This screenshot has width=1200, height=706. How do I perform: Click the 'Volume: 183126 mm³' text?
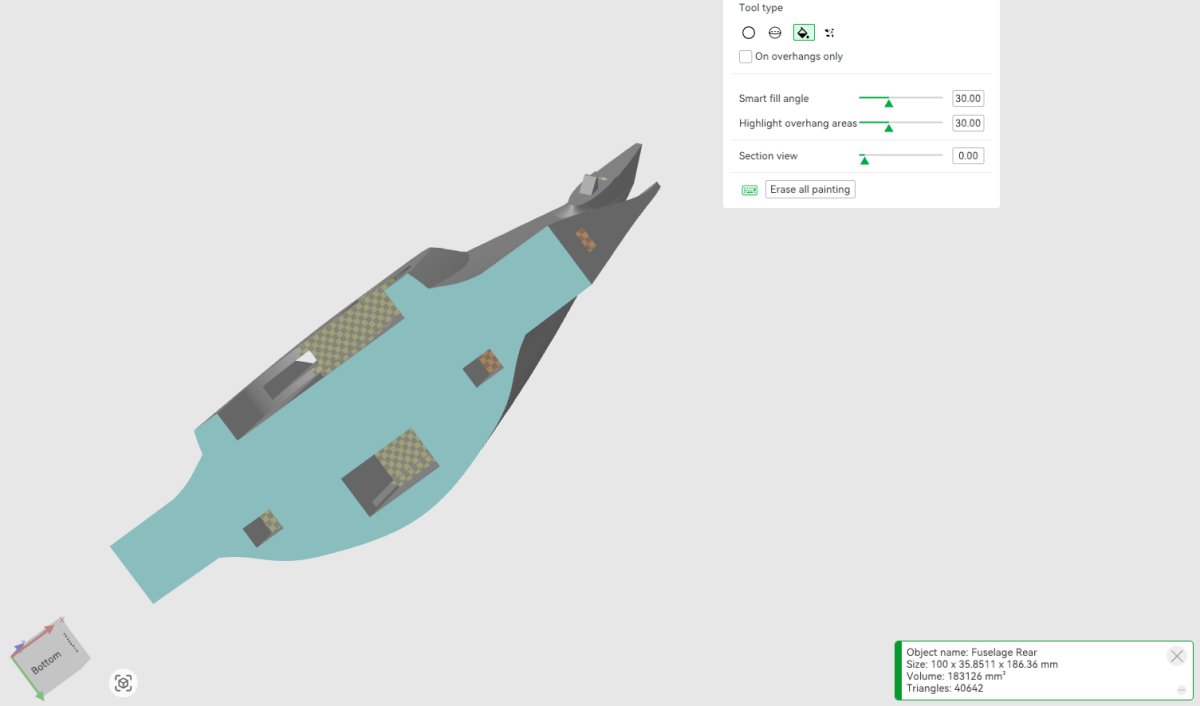click(x=955, y=676)
